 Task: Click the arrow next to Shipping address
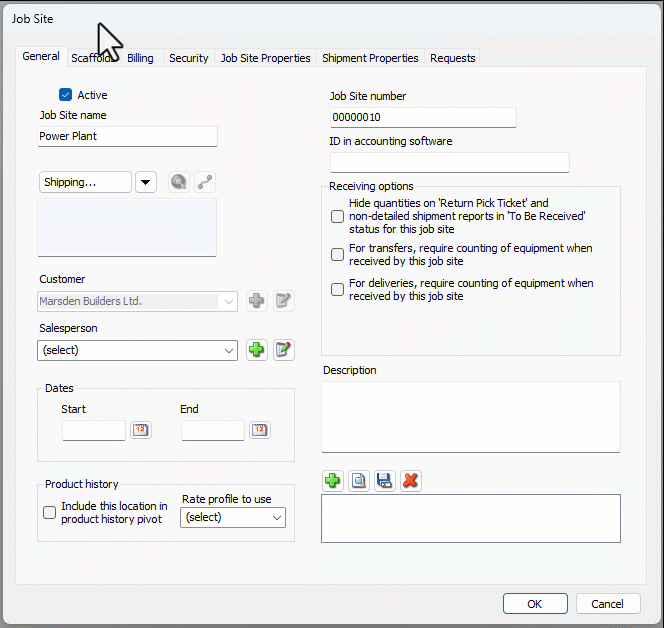146,182
